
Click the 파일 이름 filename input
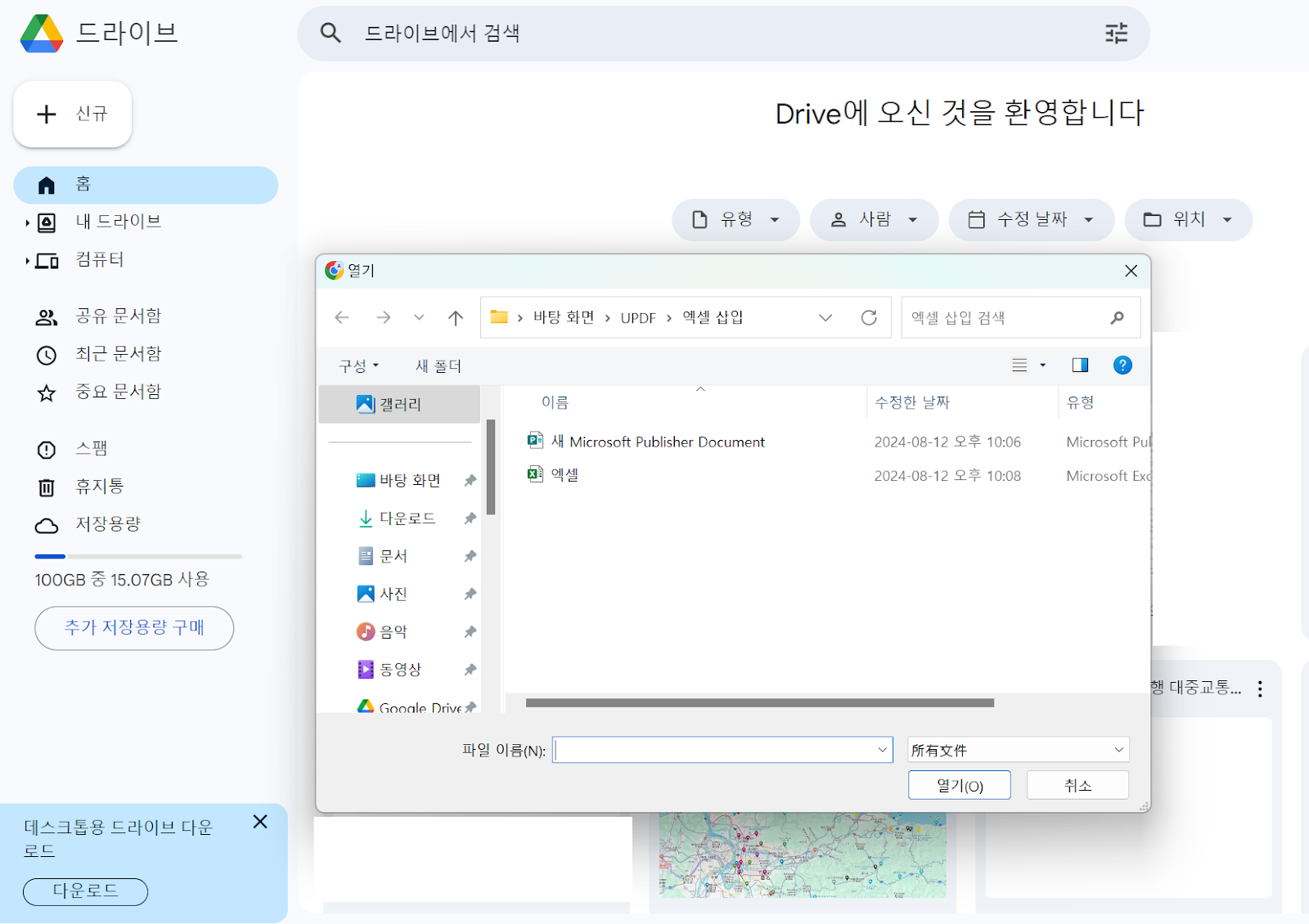coord(722,751)
